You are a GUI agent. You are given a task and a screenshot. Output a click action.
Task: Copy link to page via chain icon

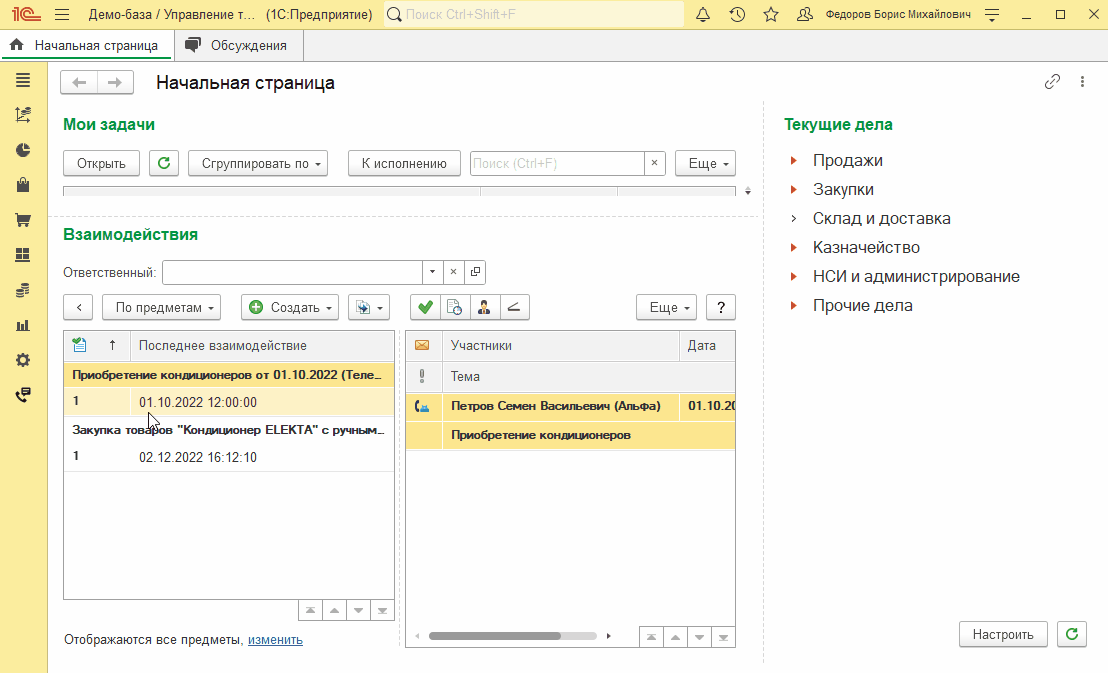[1052, 82]
